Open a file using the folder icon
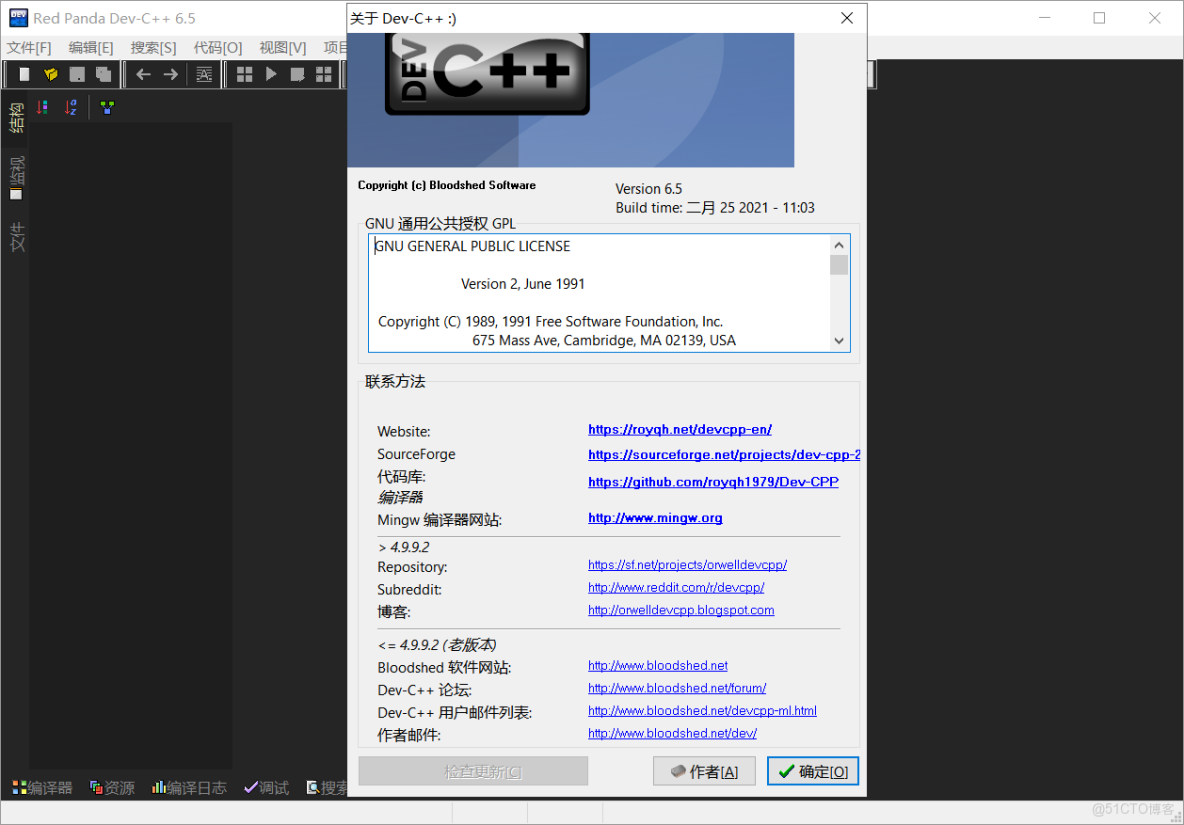Viewport: 1184px width, 825px height. (x=50, y=73)
